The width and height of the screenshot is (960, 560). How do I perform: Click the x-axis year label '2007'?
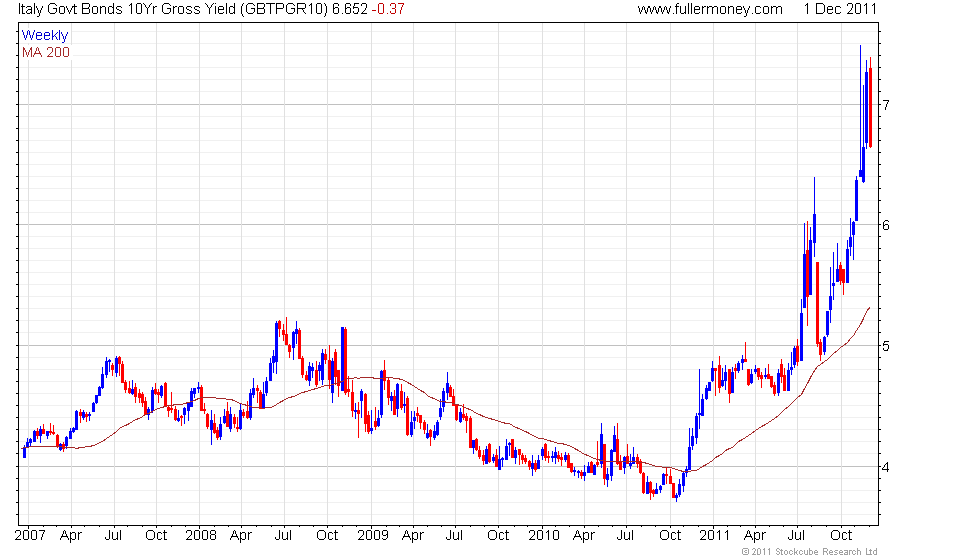tap(30, 536)
